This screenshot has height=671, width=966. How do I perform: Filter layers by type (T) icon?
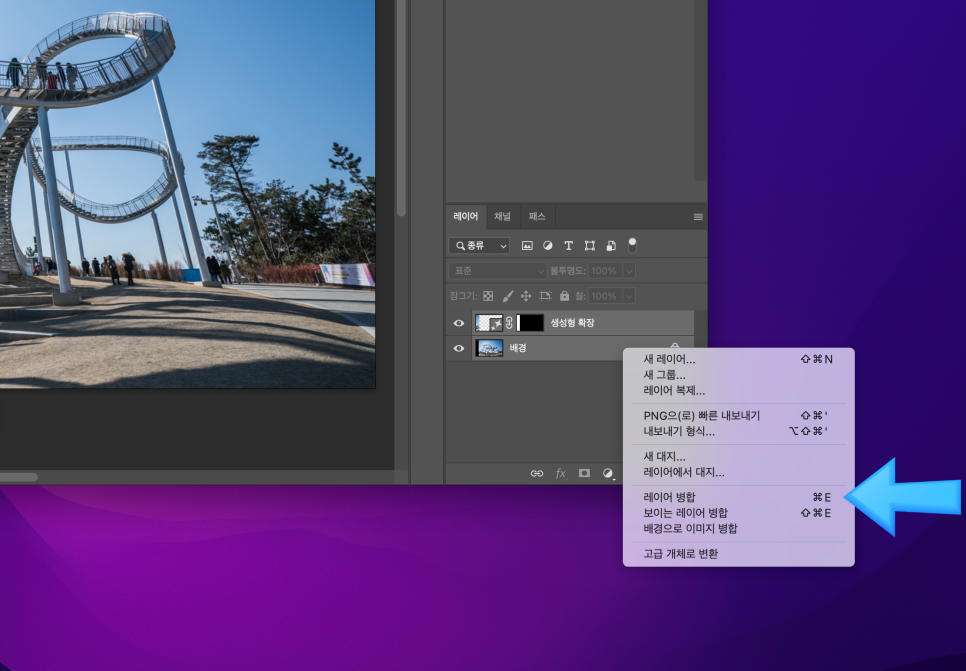coord(569,246)
